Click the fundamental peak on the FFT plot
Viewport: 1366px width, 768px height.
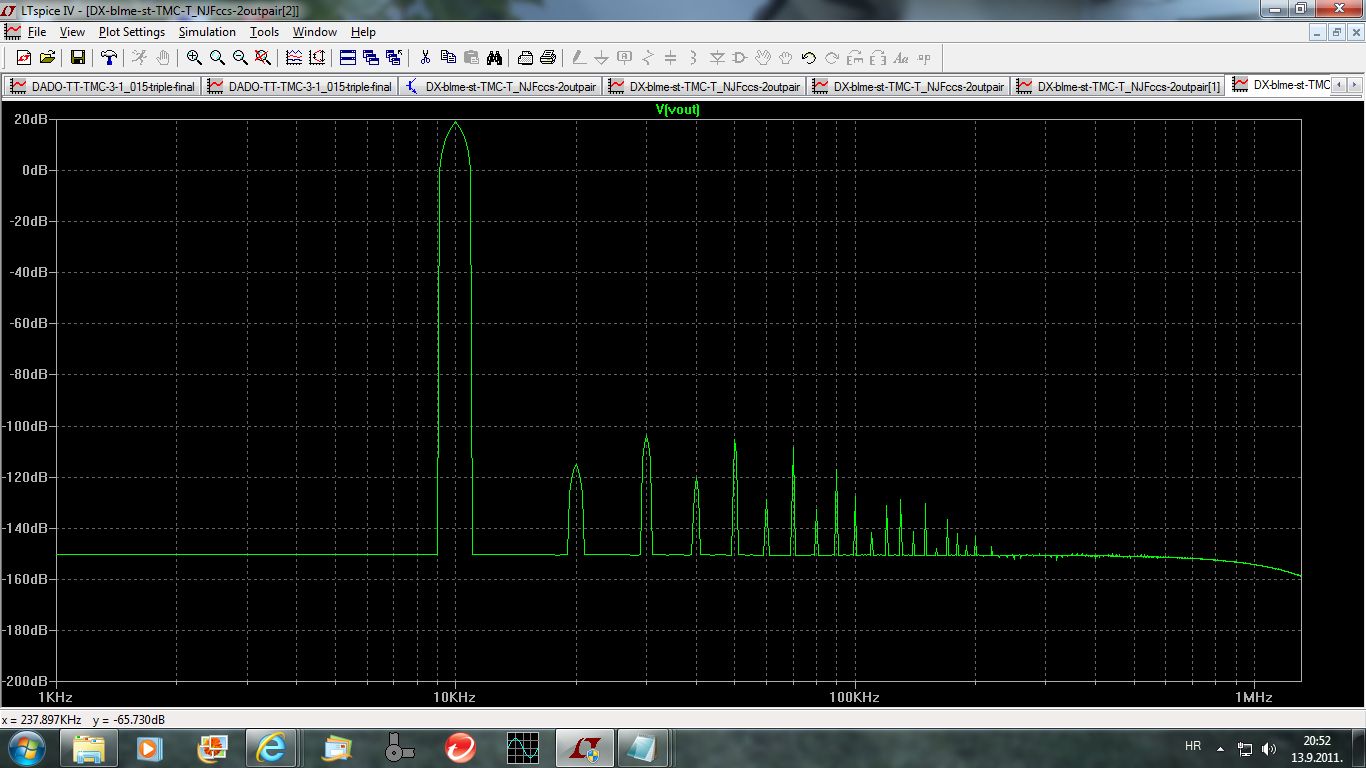click(x=456, y=122)
